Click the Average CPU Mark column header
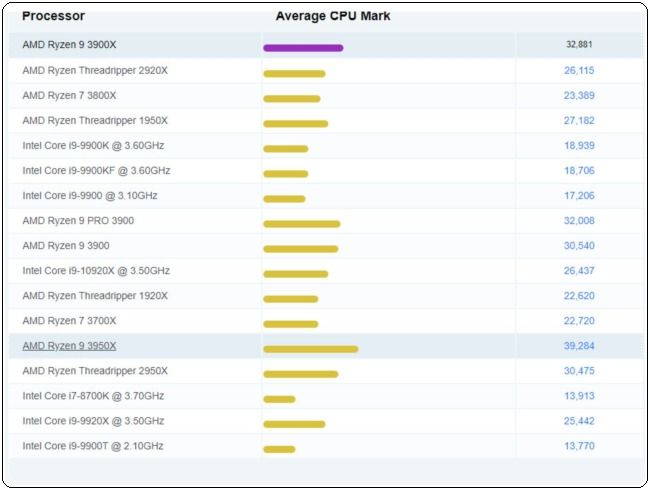The image size is (650, 490). [x=333, y=16]
